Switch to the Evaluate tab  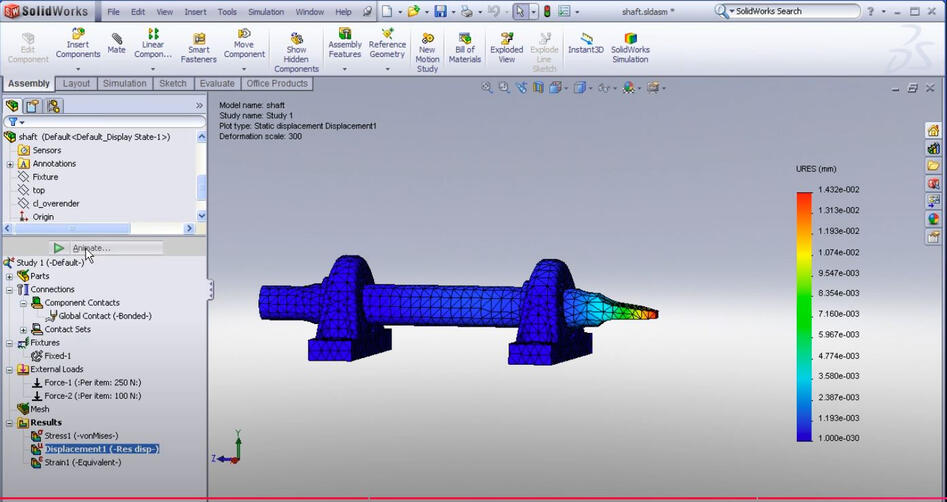[217, 84]
